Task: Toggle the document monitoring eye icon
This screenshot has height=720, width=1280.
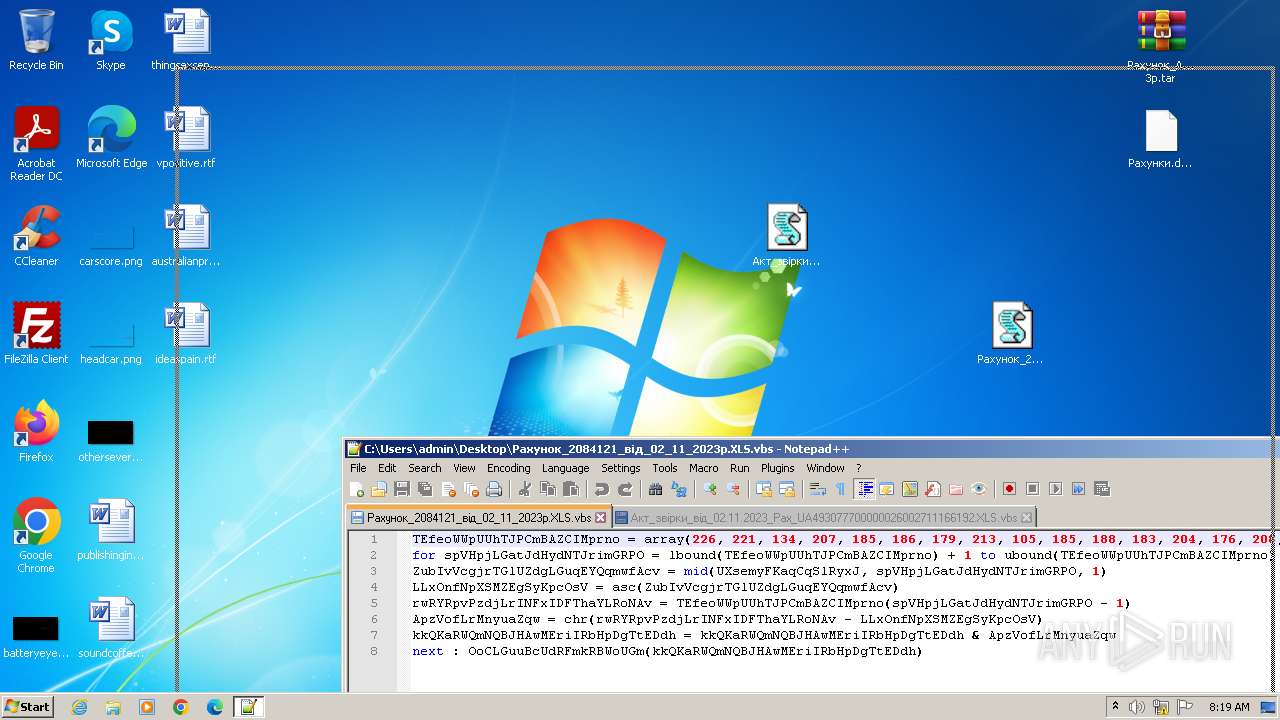Action: click(977, 489)
